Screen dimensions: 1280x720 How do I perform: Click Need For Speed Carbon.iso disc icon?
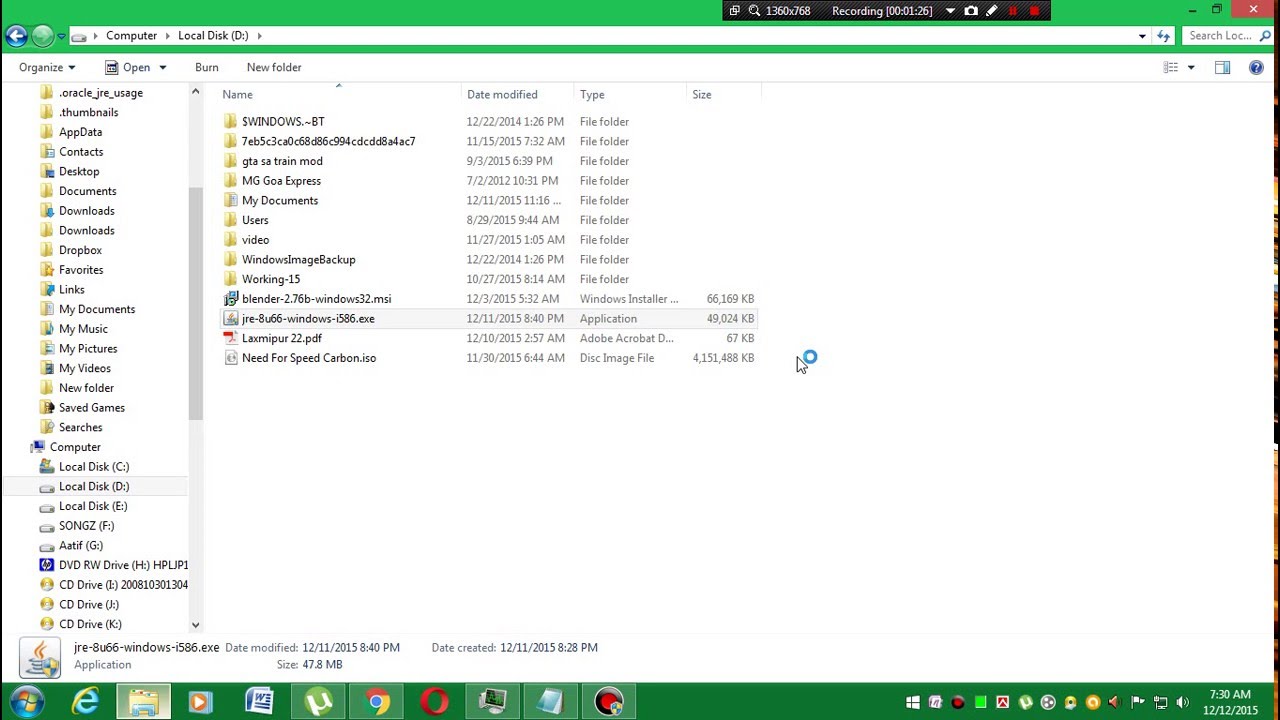pos(231,358)
